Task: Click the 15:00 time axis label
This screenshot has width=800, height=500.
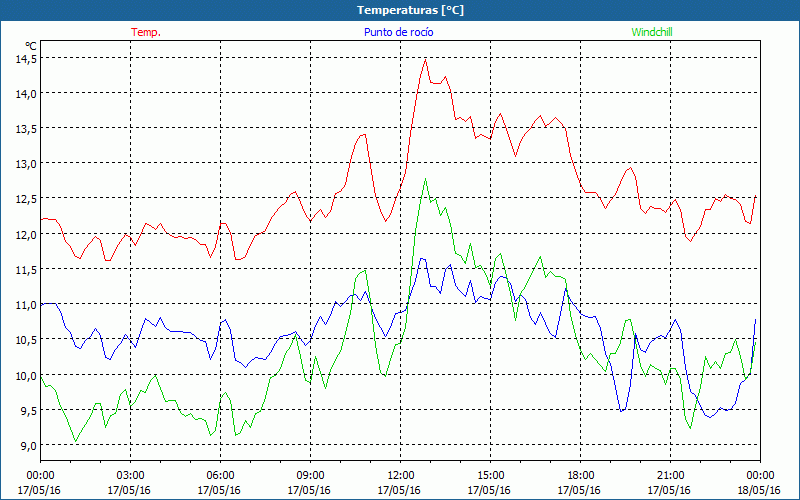Action: pos(490,476)
